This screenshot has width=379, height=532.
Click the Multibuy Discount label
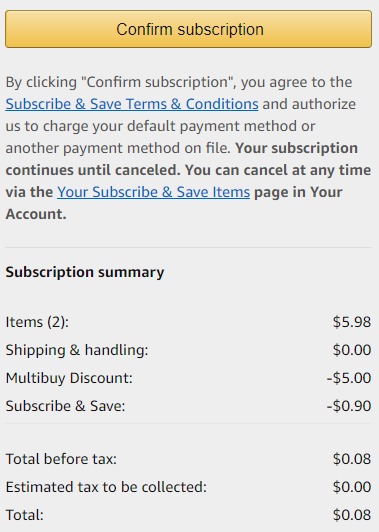click(69, 378)
